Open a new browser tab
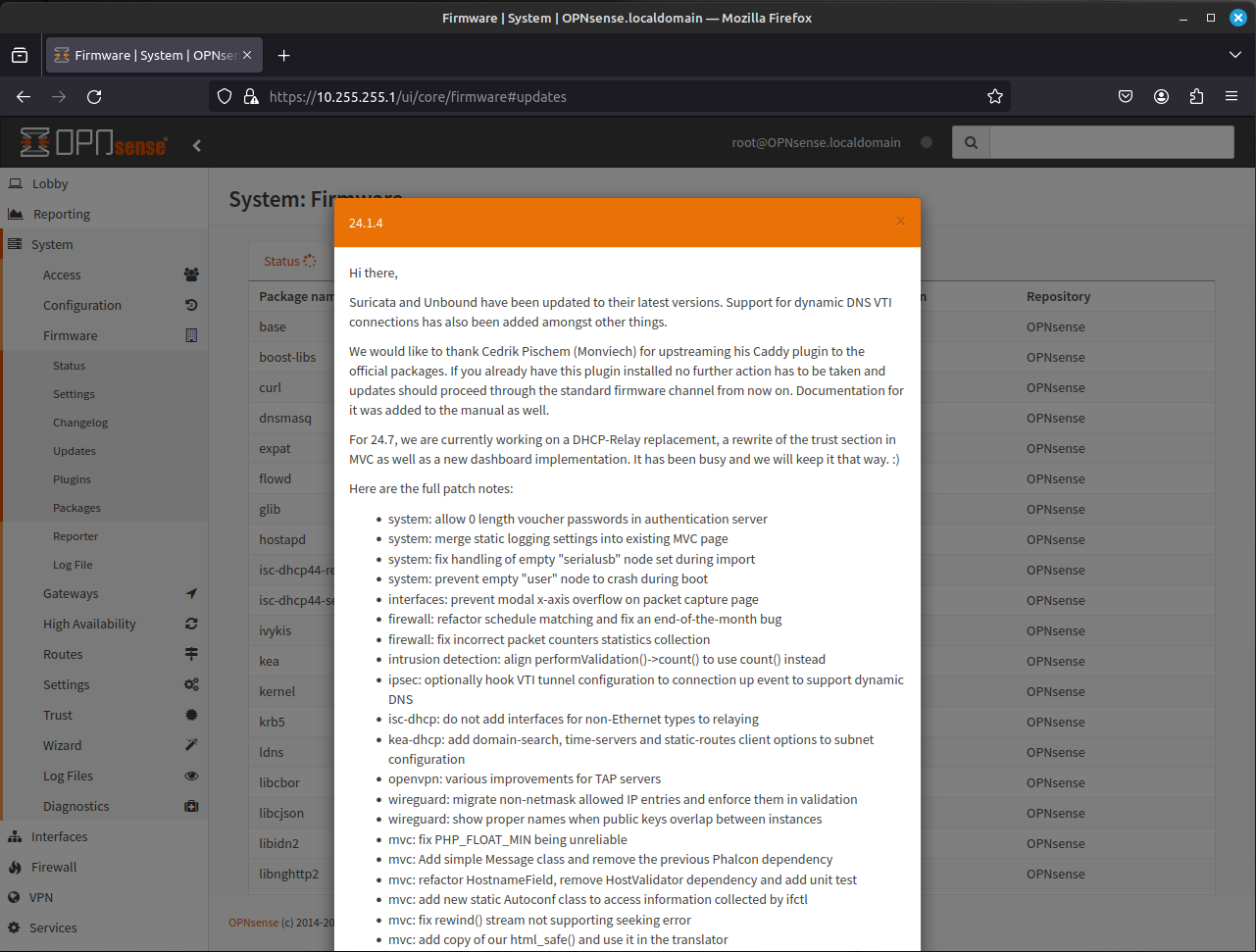This screenshot has width=1256, height=952. 283,55
